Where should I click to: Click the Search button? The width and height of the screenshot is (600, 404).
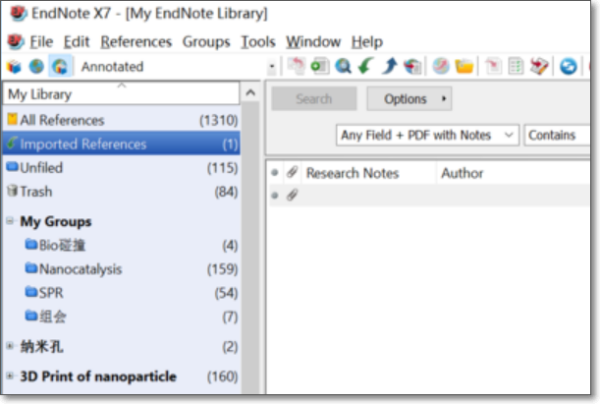click(314, 99)
